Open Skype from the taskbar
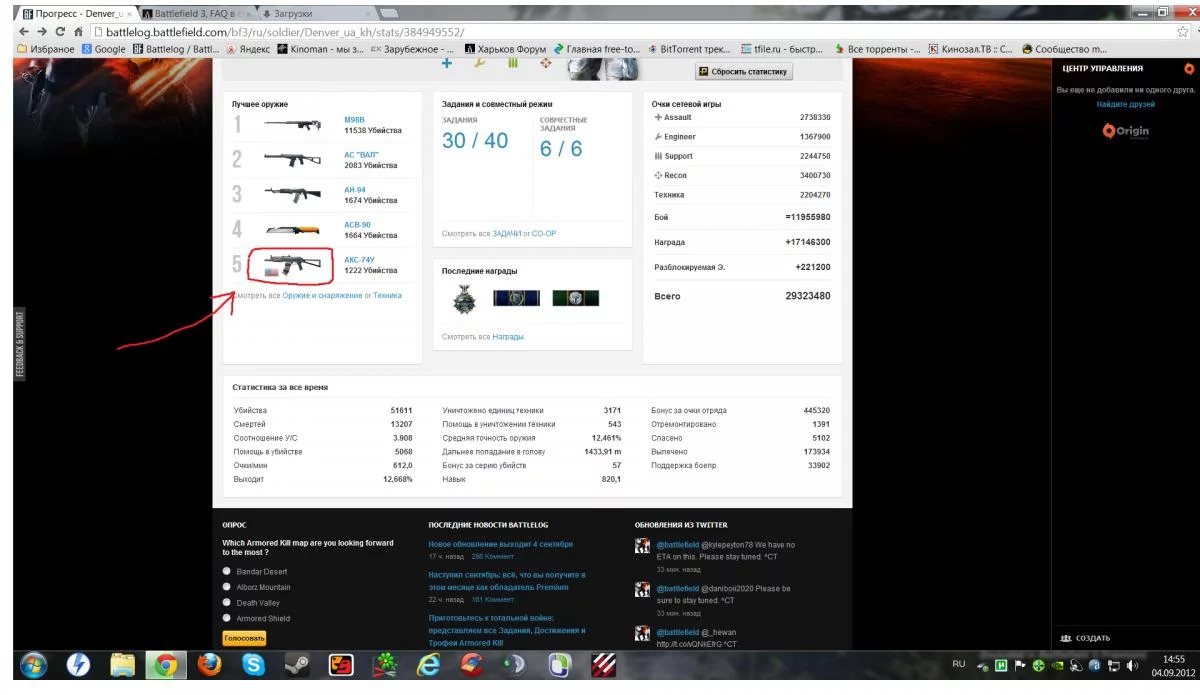1200x695 pixels. pos(253,664)
